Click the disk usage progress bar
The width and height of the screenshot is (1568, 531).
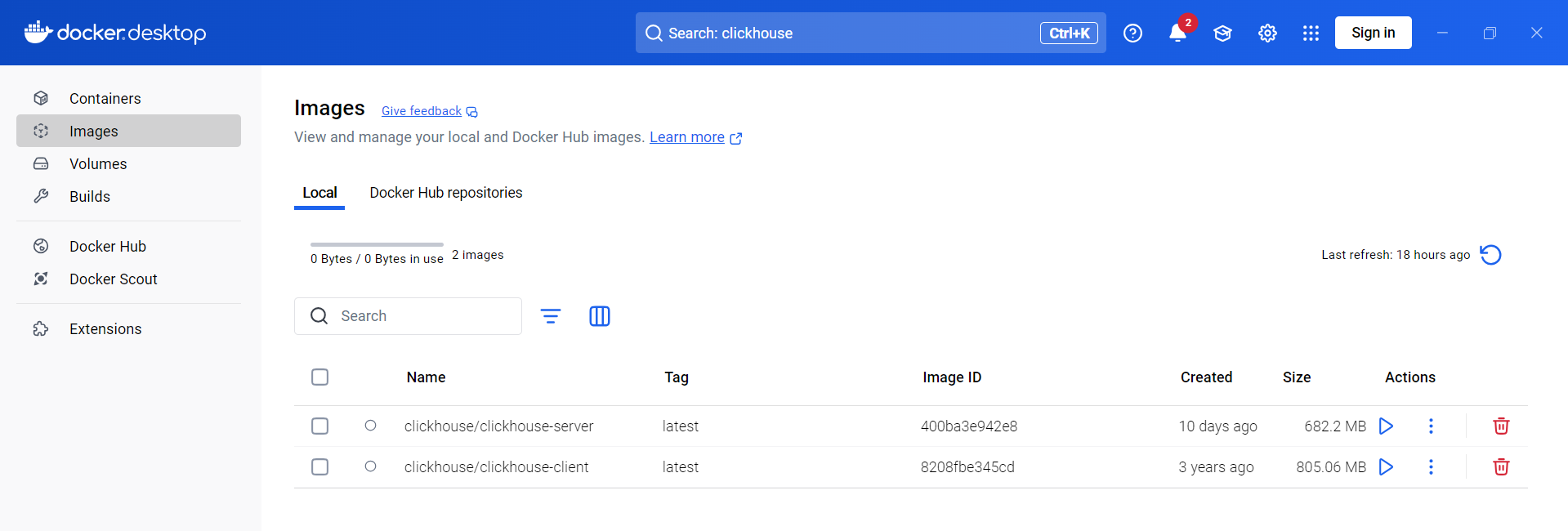(x=377, y=244)
